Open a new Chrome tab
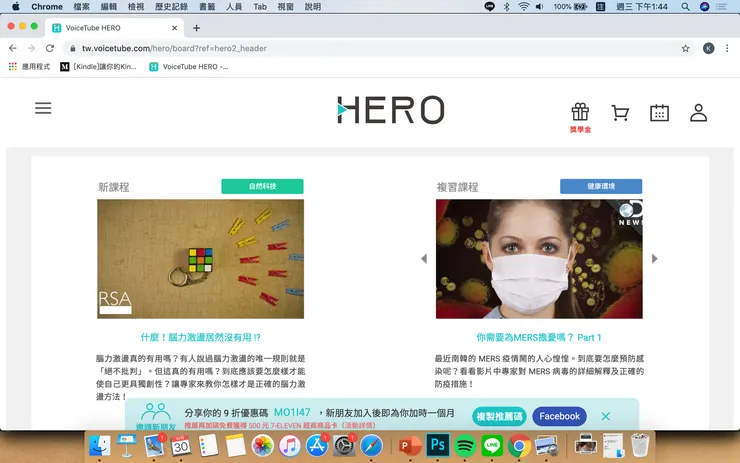Image resolution: width=740 pixels, height=463 pixels. click(196, 28)
